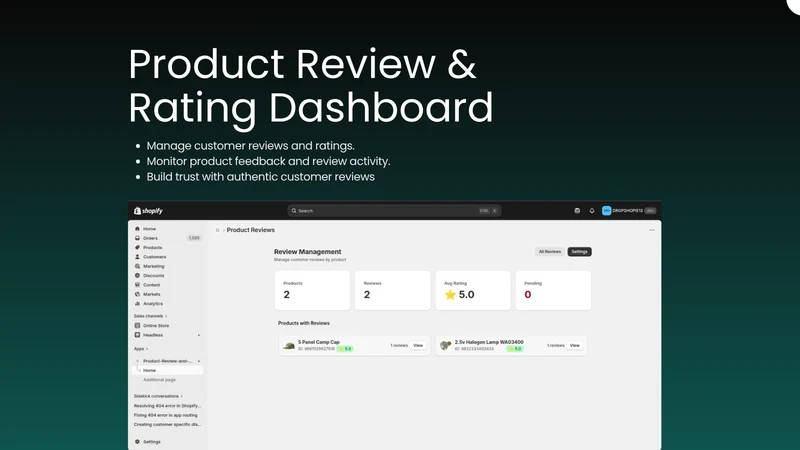Viewport: 800px width, 450px height.
Task: Click the Review Management heading
Action: point(308,252)
